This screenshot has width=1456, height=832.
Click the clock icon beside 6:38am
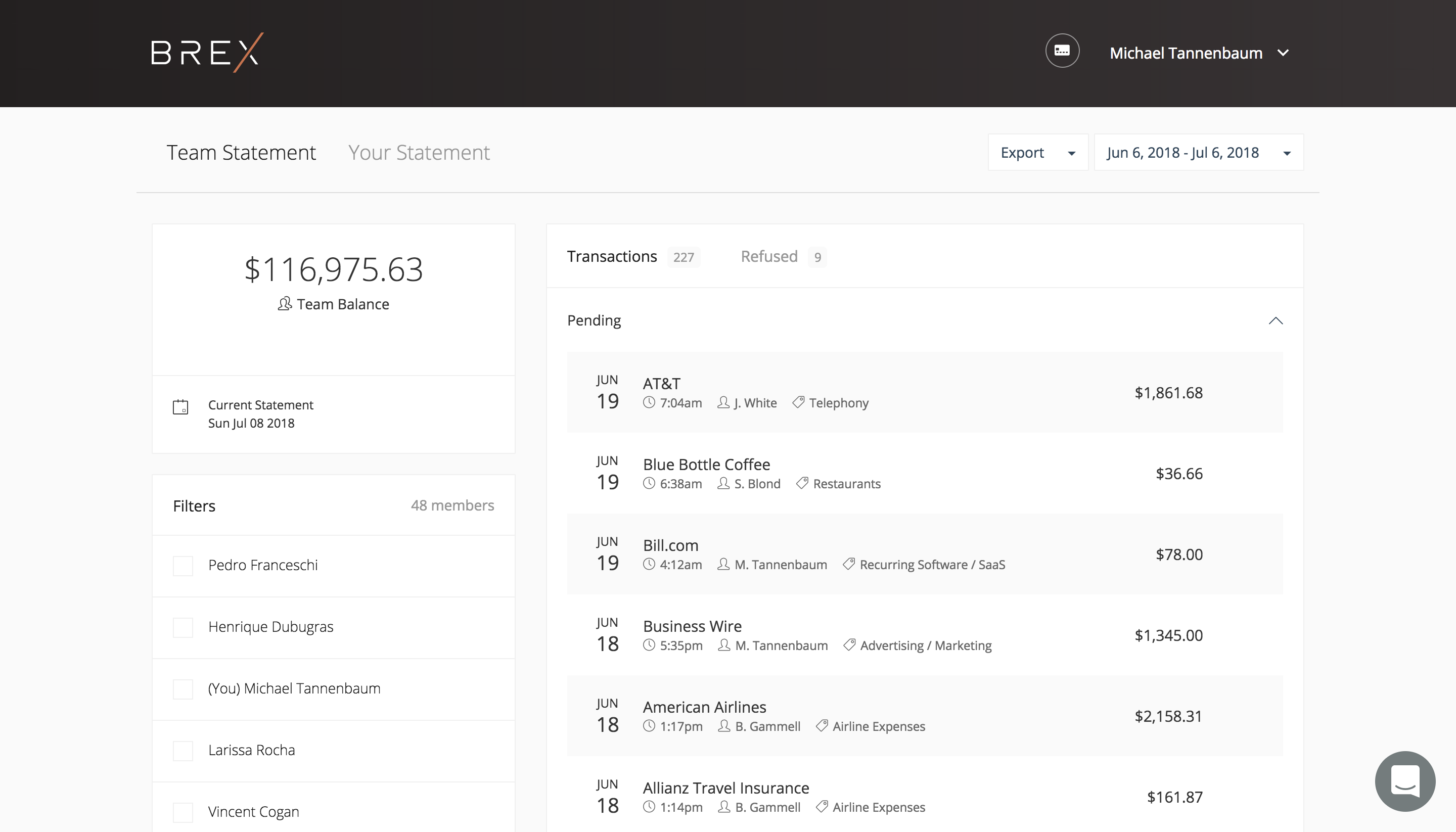(x=649, y=483)
